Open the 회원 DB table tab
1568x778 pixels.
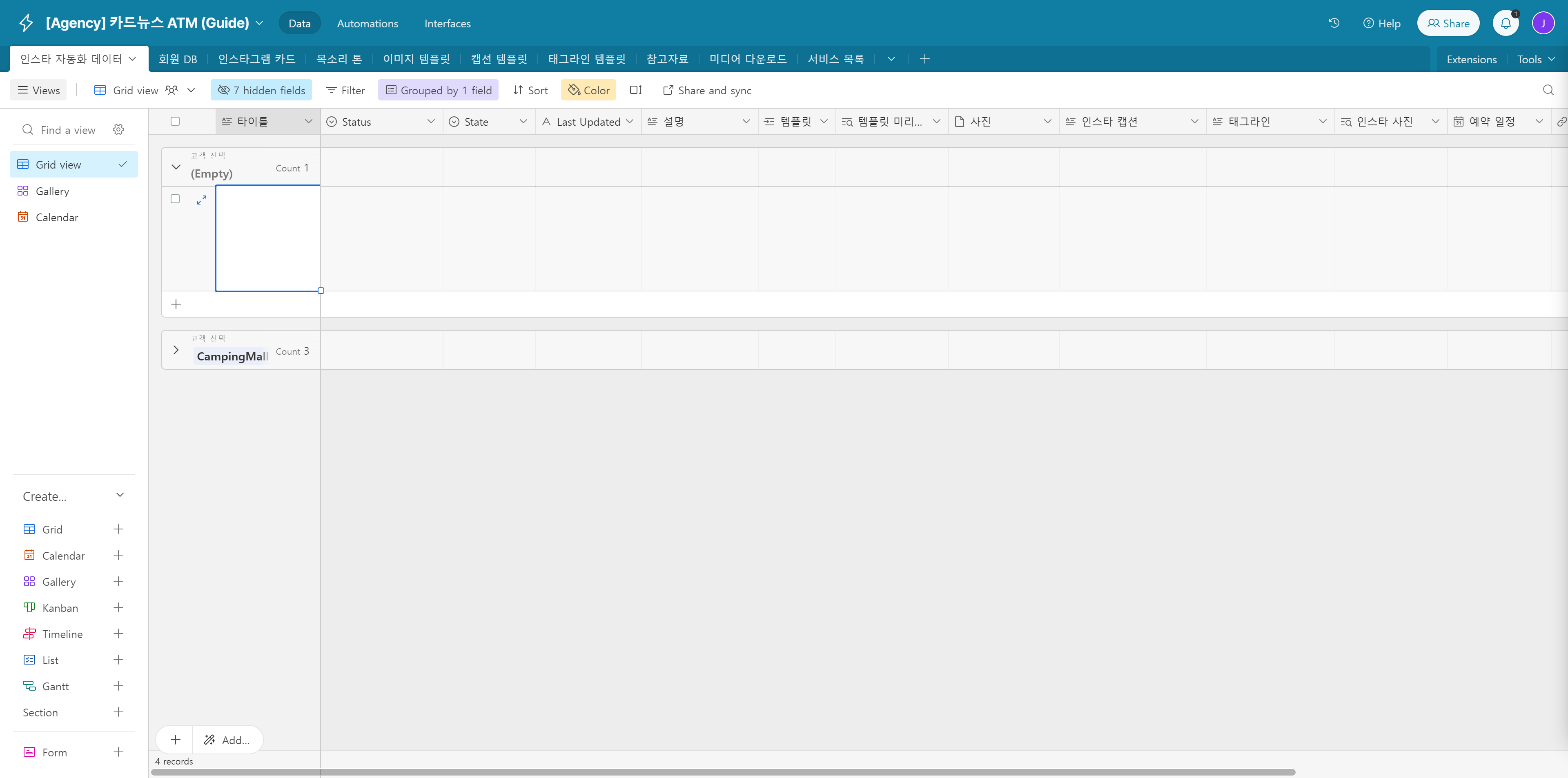click(x=178, y=59)
